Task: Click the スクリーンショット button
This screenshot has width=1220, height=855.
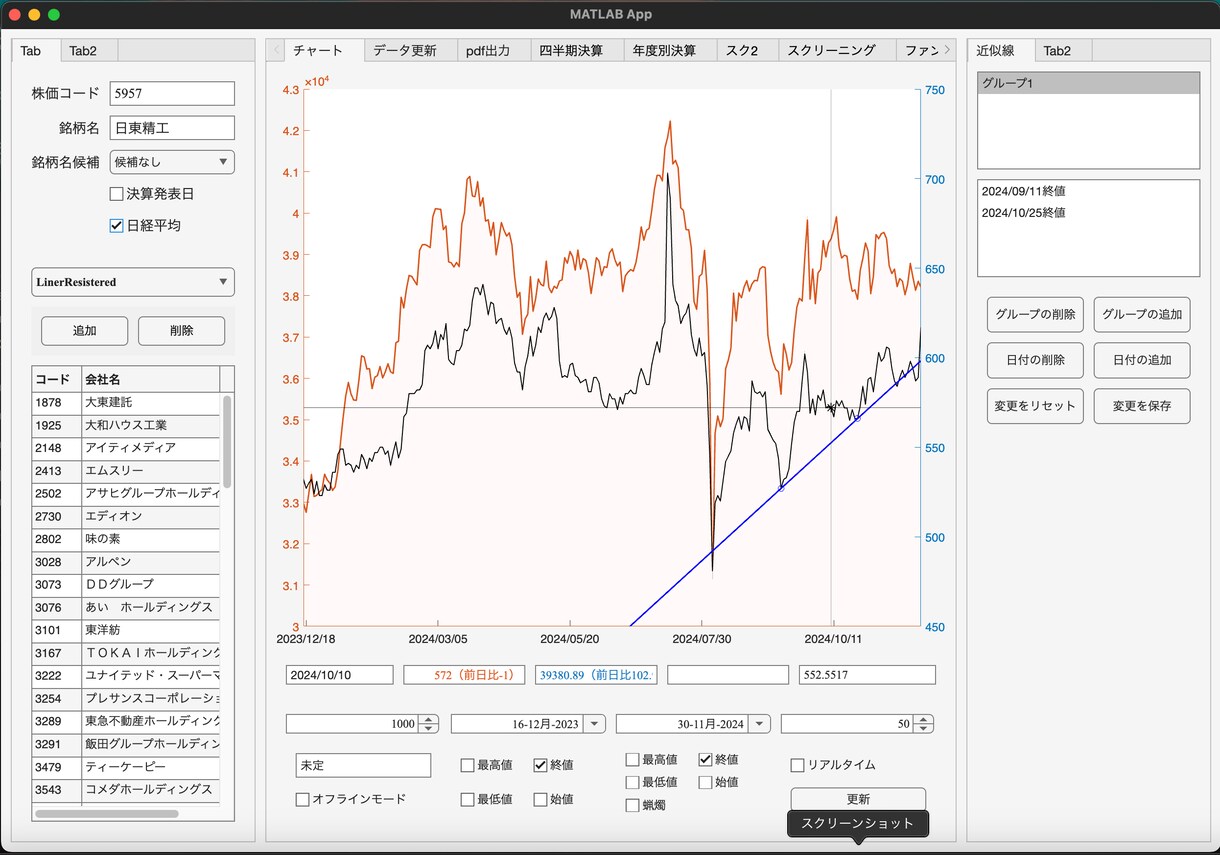Action: click(x=858, y=823)
